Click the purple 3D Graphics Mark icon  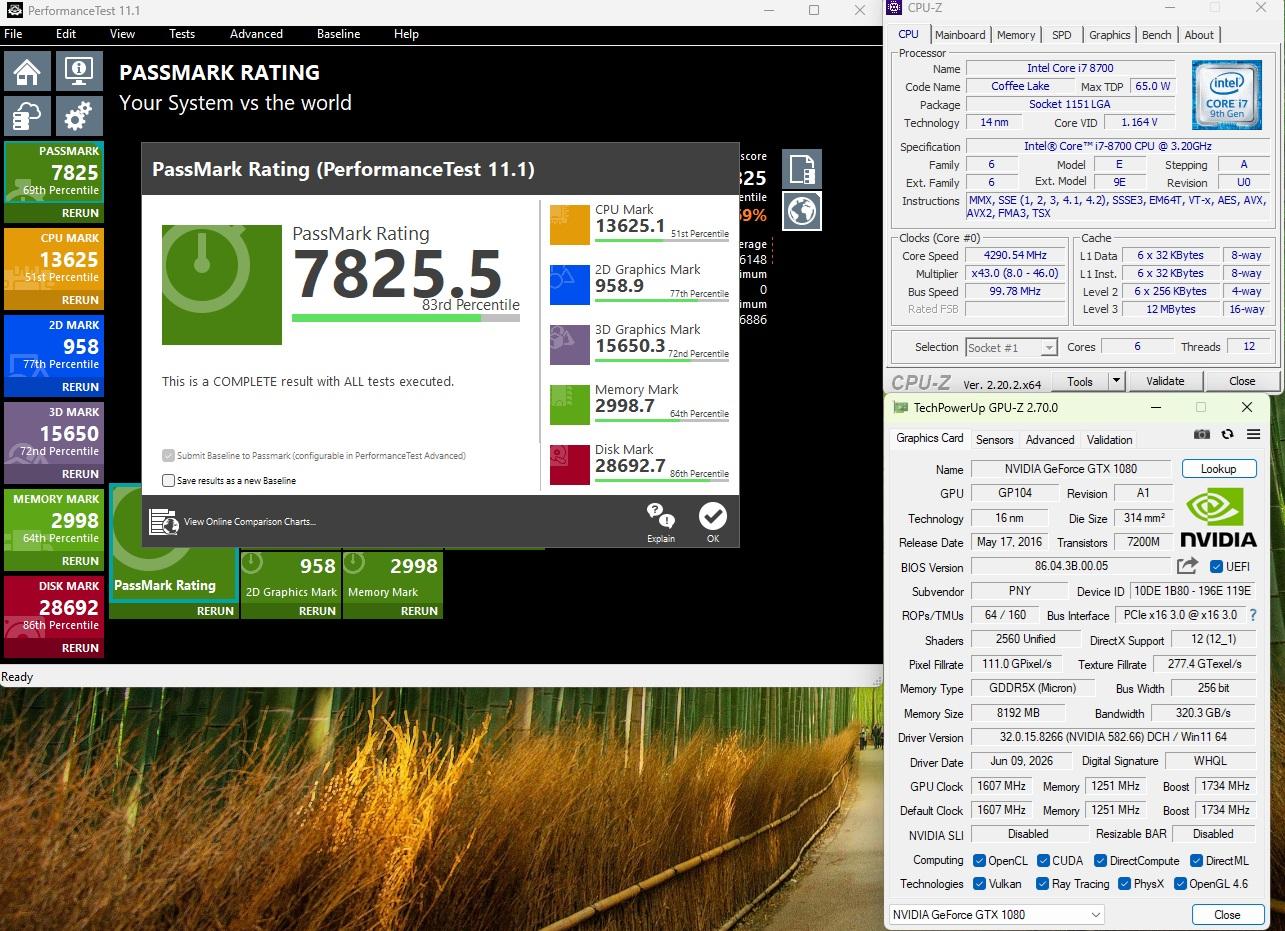[x=570, y=344]
